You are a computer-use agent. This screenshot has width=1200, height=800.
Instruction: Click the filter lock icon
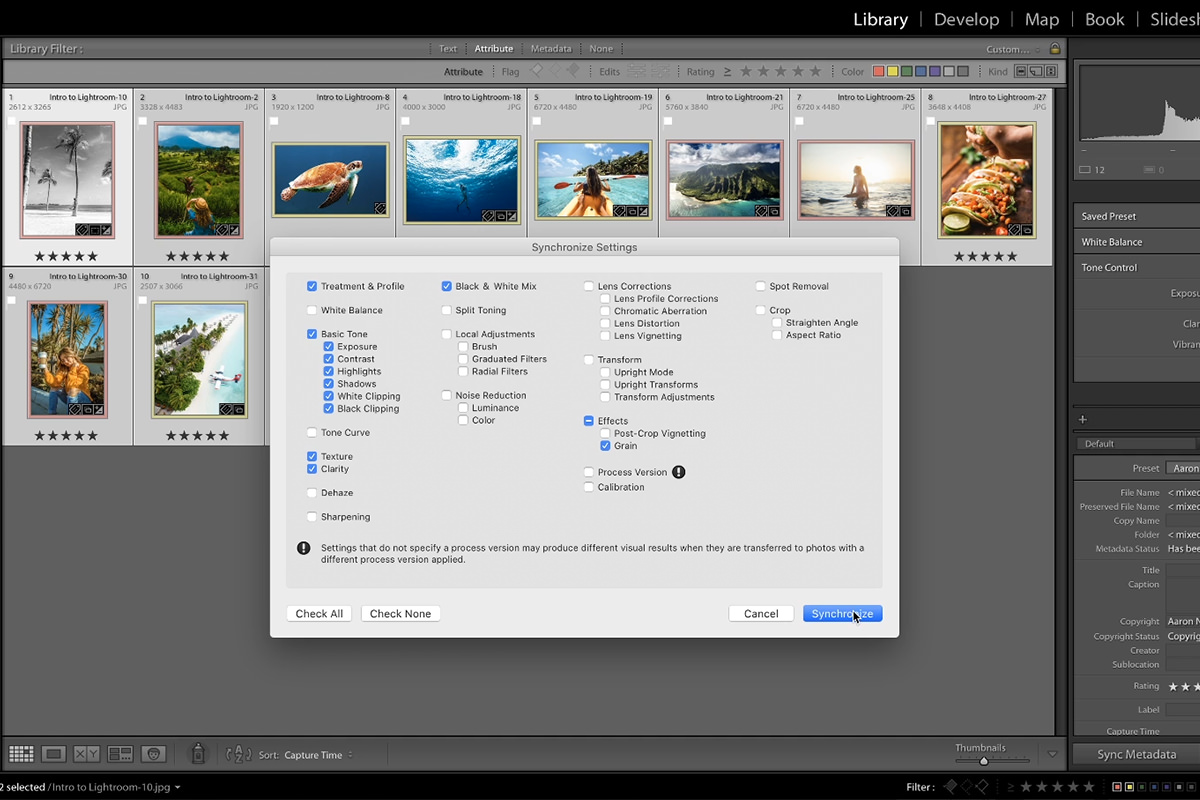(x=1055, y=48)
